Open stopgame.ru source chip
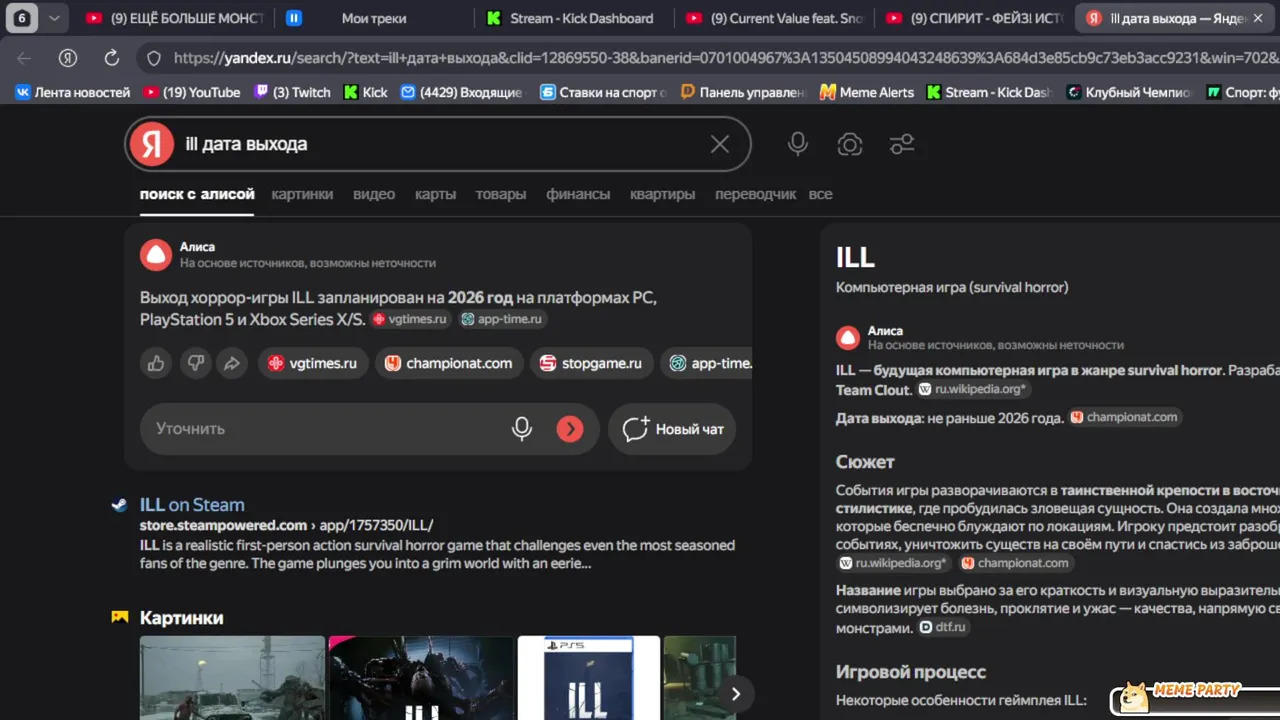The width and height of the screenshot is (1280, 720). tap(591, 363)
